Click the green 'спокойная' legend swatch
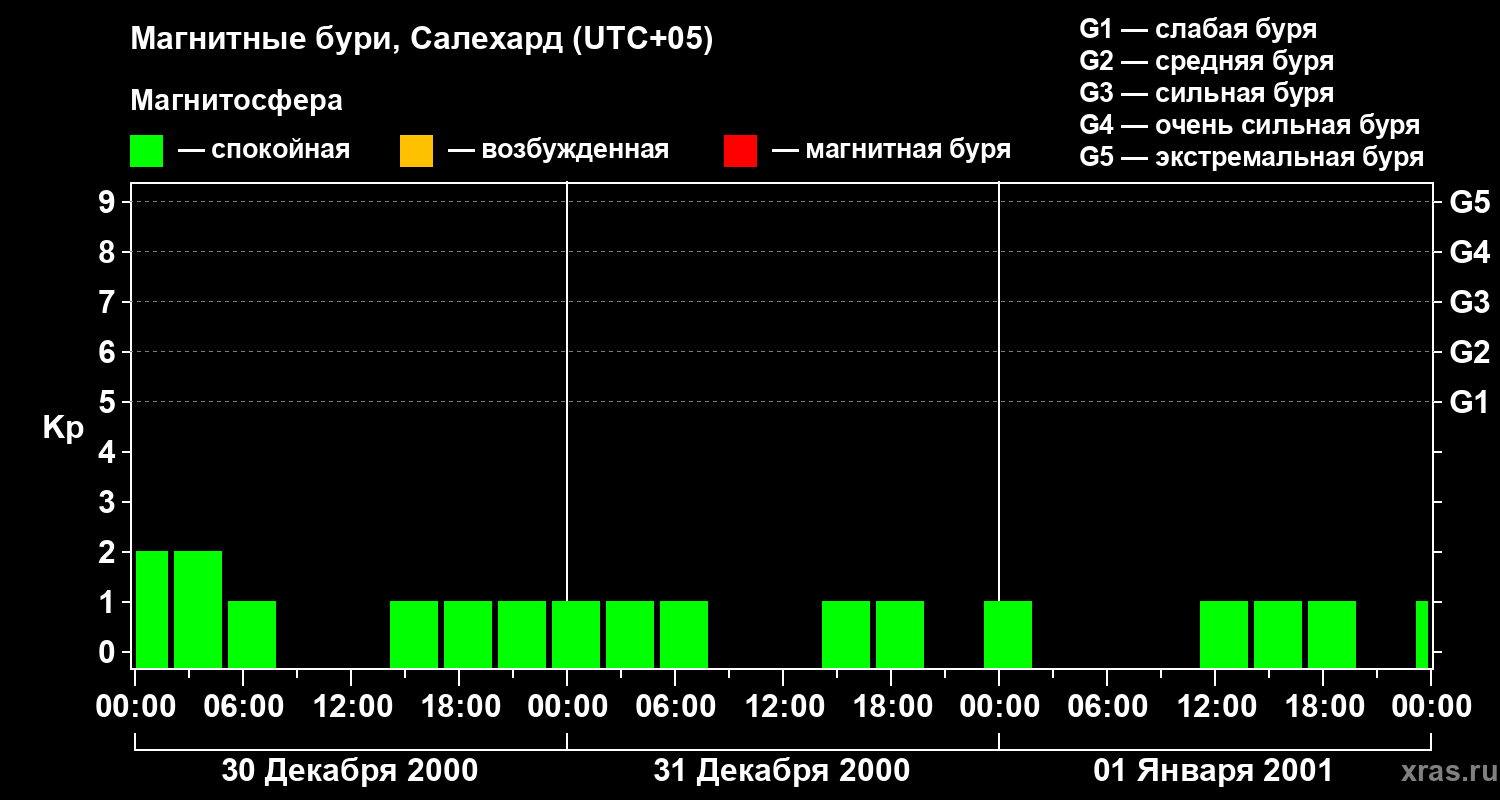 [x=147, y=151]
